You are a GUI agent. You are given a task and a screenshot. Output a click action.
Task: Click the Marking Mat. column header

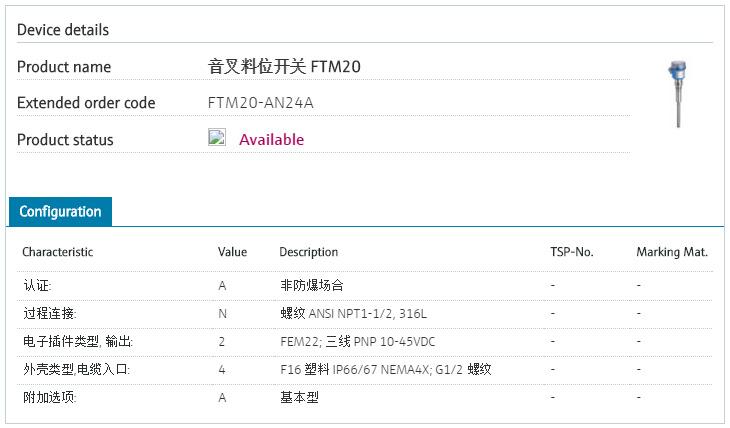[x=671, y=252]
